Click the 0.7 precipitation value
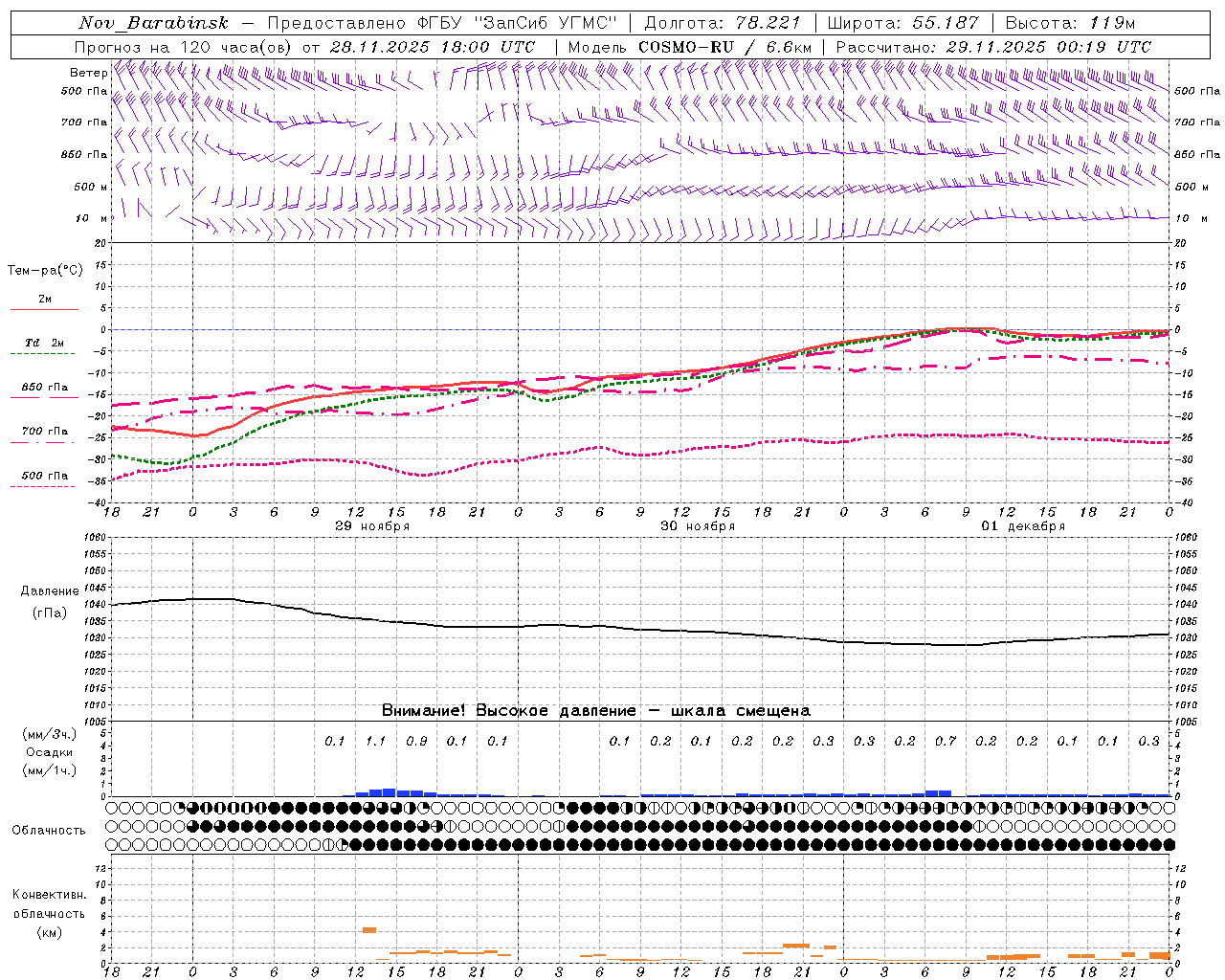1225x980 pixels. (x=945, y=741)
